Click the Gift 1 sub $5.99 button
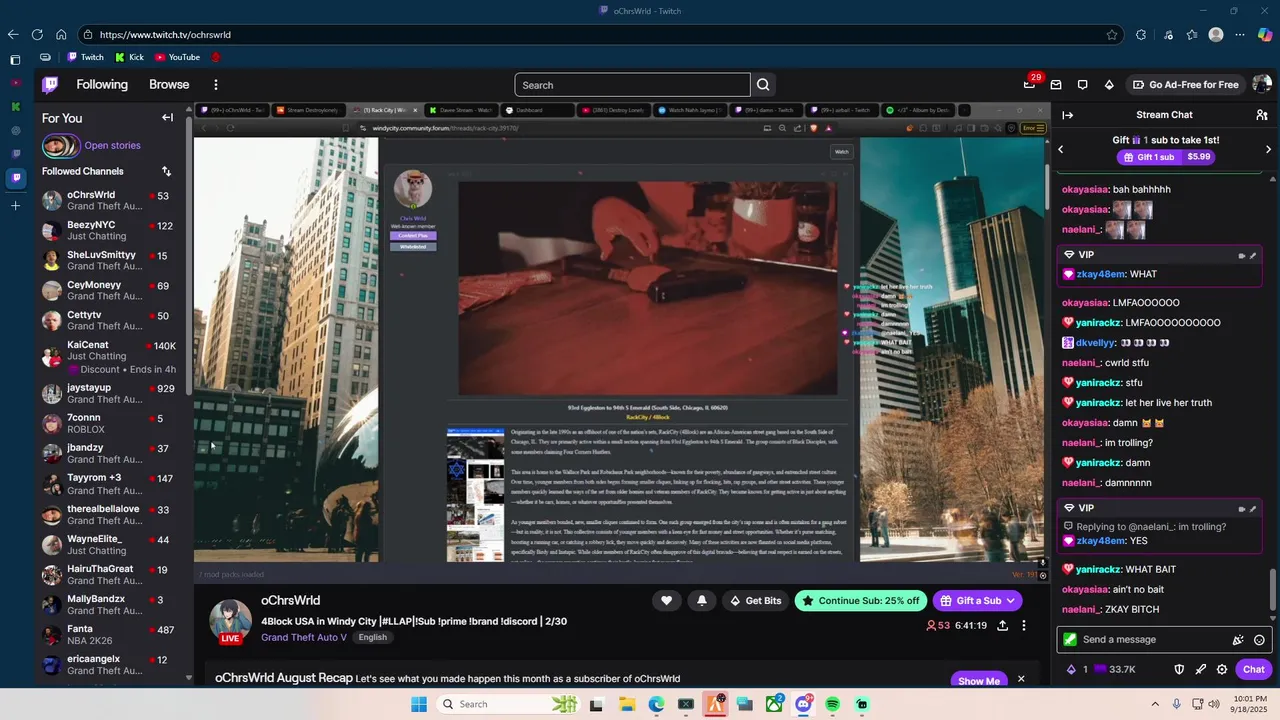This screenshot has width=1280, height=720. (x=1166, y=157)
